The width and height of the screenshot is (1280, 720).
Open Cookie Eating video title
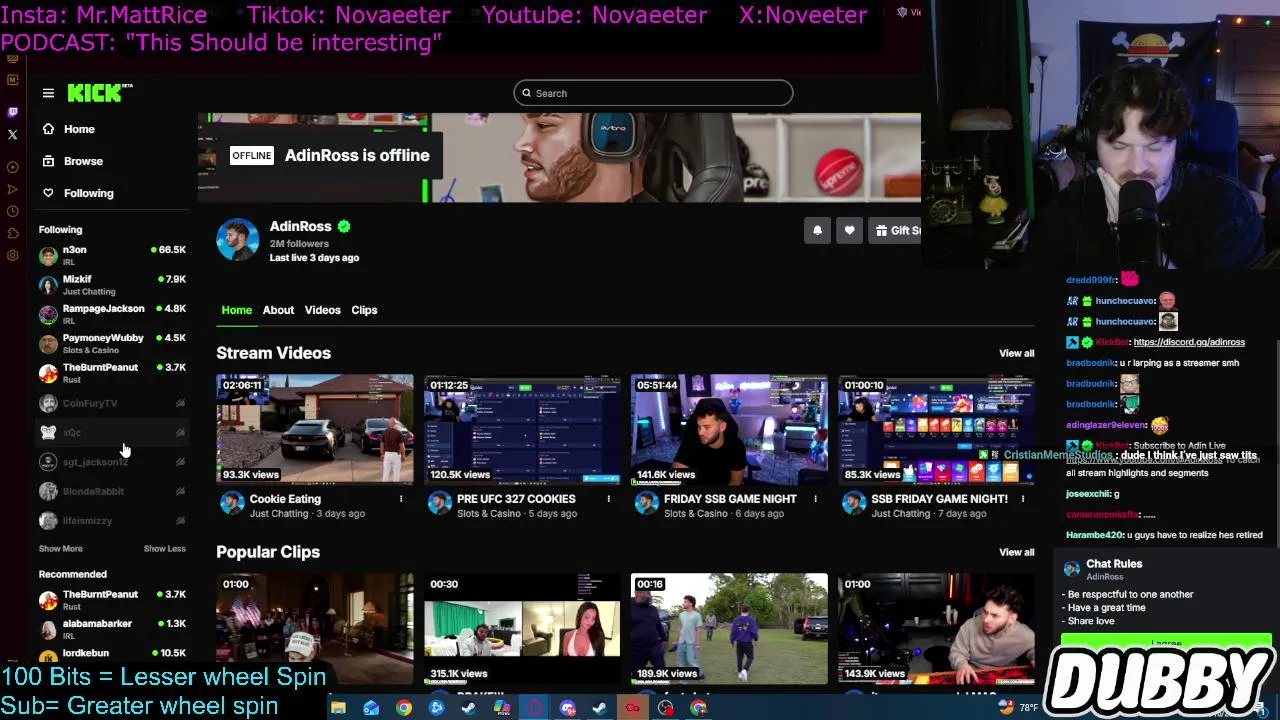[x=285, y=499]
